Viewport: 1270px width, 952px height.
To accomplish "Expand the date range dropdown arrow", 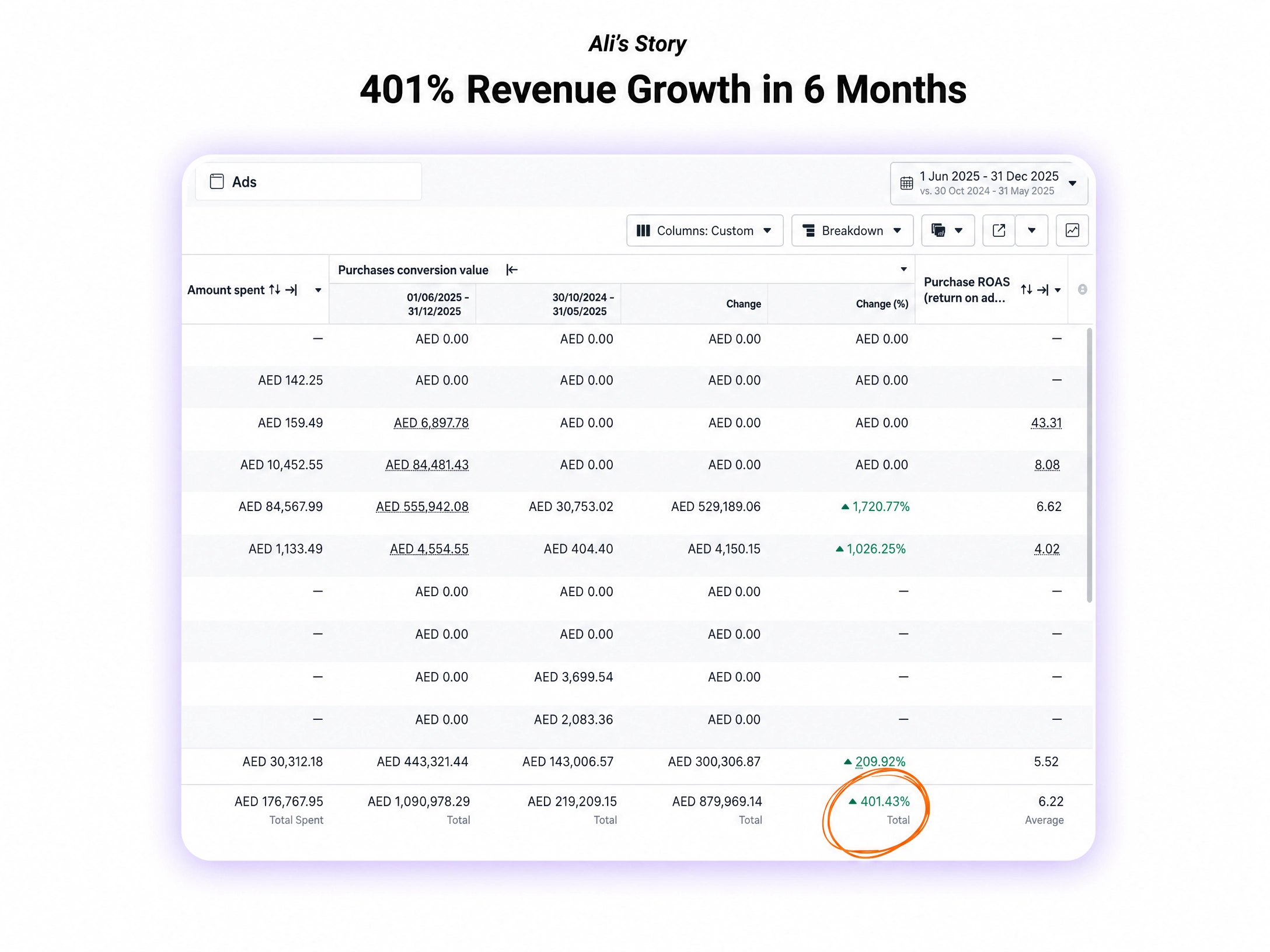I will 1072,183.
